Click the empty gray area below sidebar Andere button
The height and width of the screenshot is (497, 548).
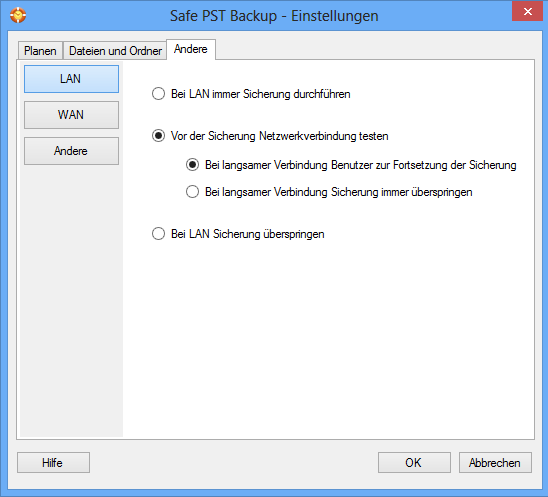71,301
